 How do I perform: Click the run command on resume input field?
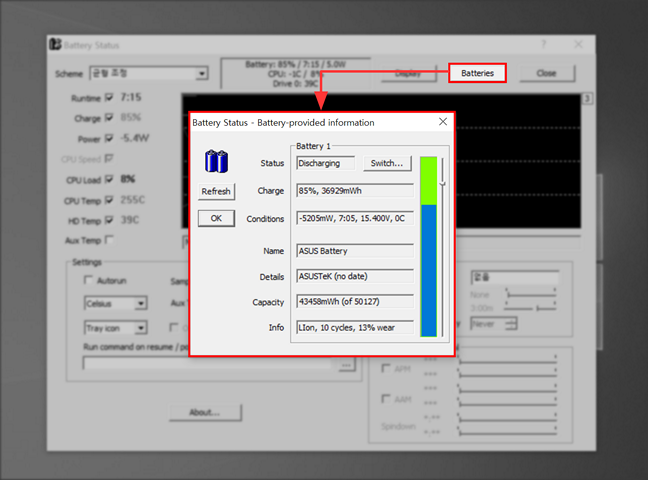coord(210,366)
